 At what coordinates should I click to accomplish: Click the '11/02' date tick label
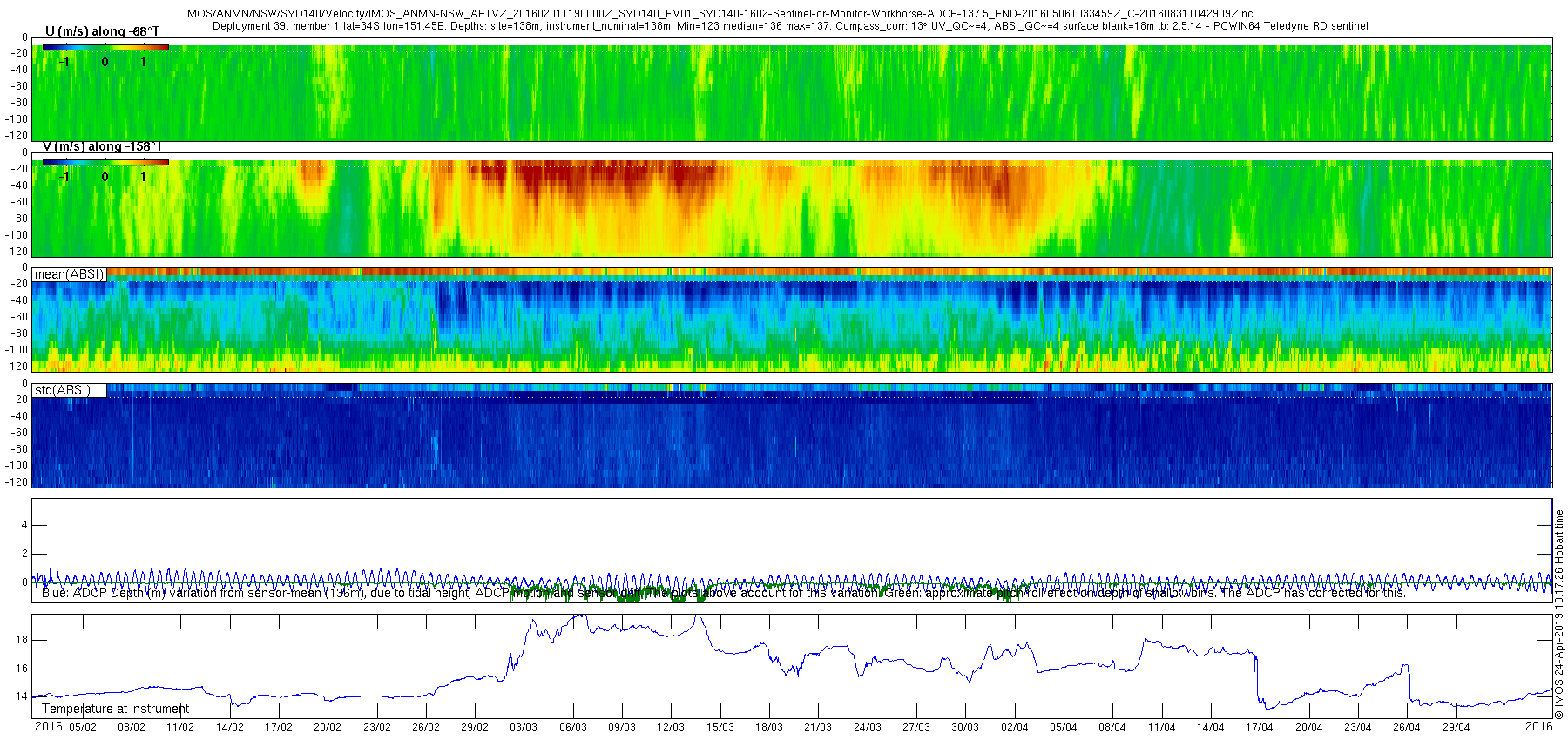[180, 728]
